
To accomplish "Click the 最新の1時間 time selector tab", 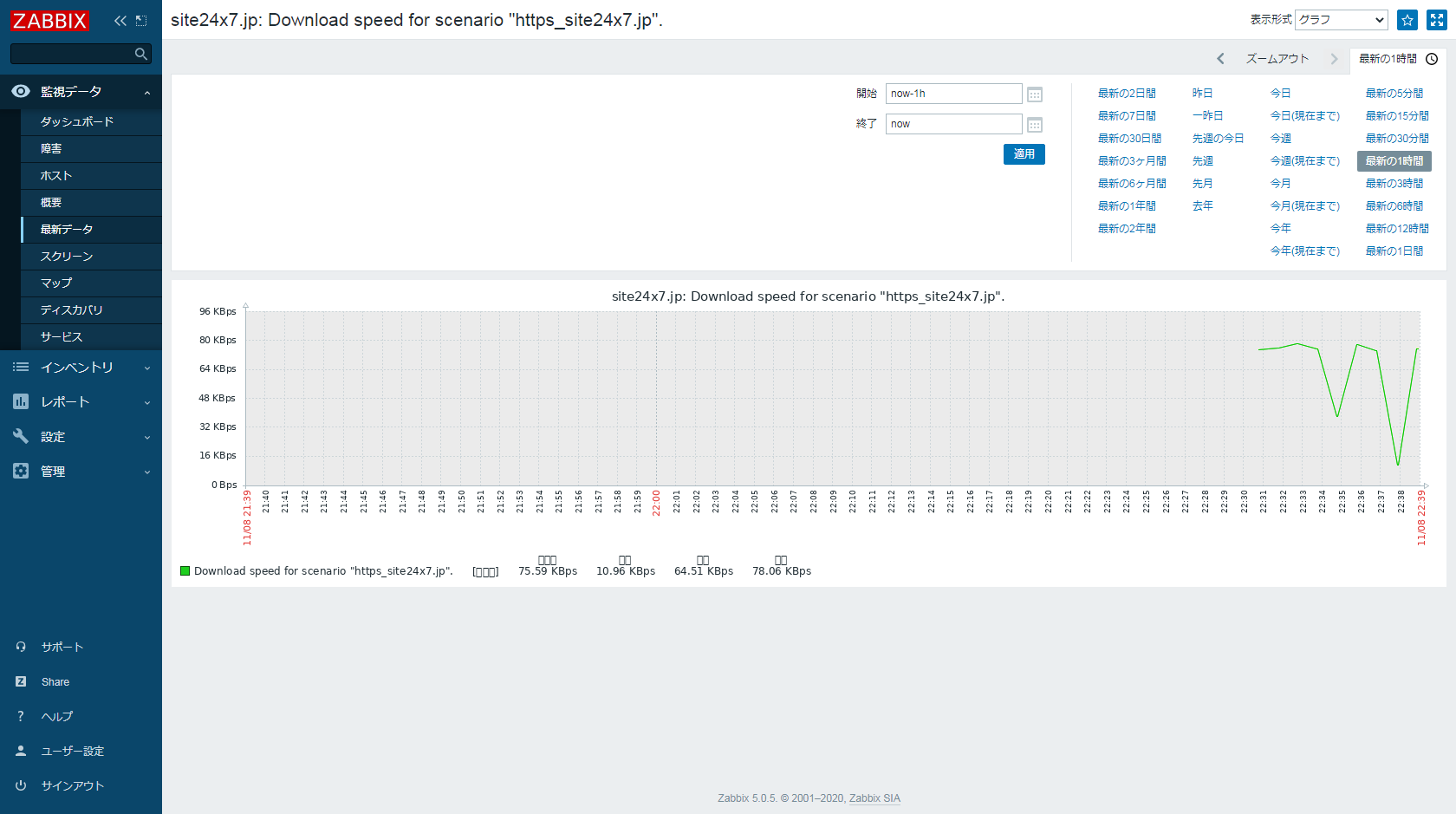I will coord(1397,59).
